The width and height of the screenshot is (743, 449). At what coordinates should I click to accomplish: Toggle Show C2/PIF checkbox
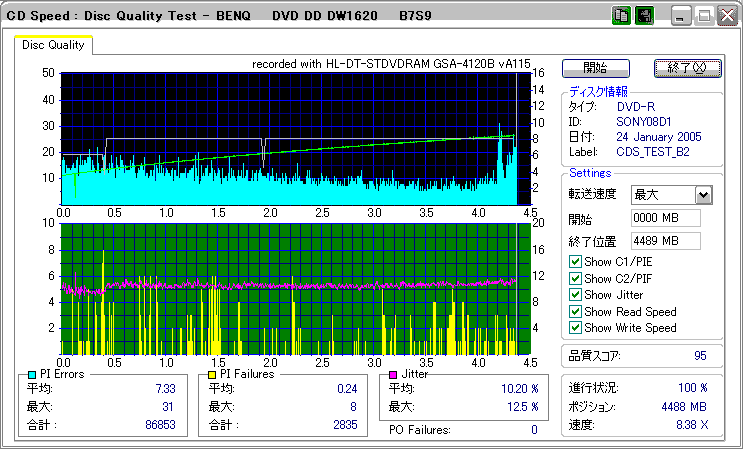pyautogui.click(x=575, y=279)
